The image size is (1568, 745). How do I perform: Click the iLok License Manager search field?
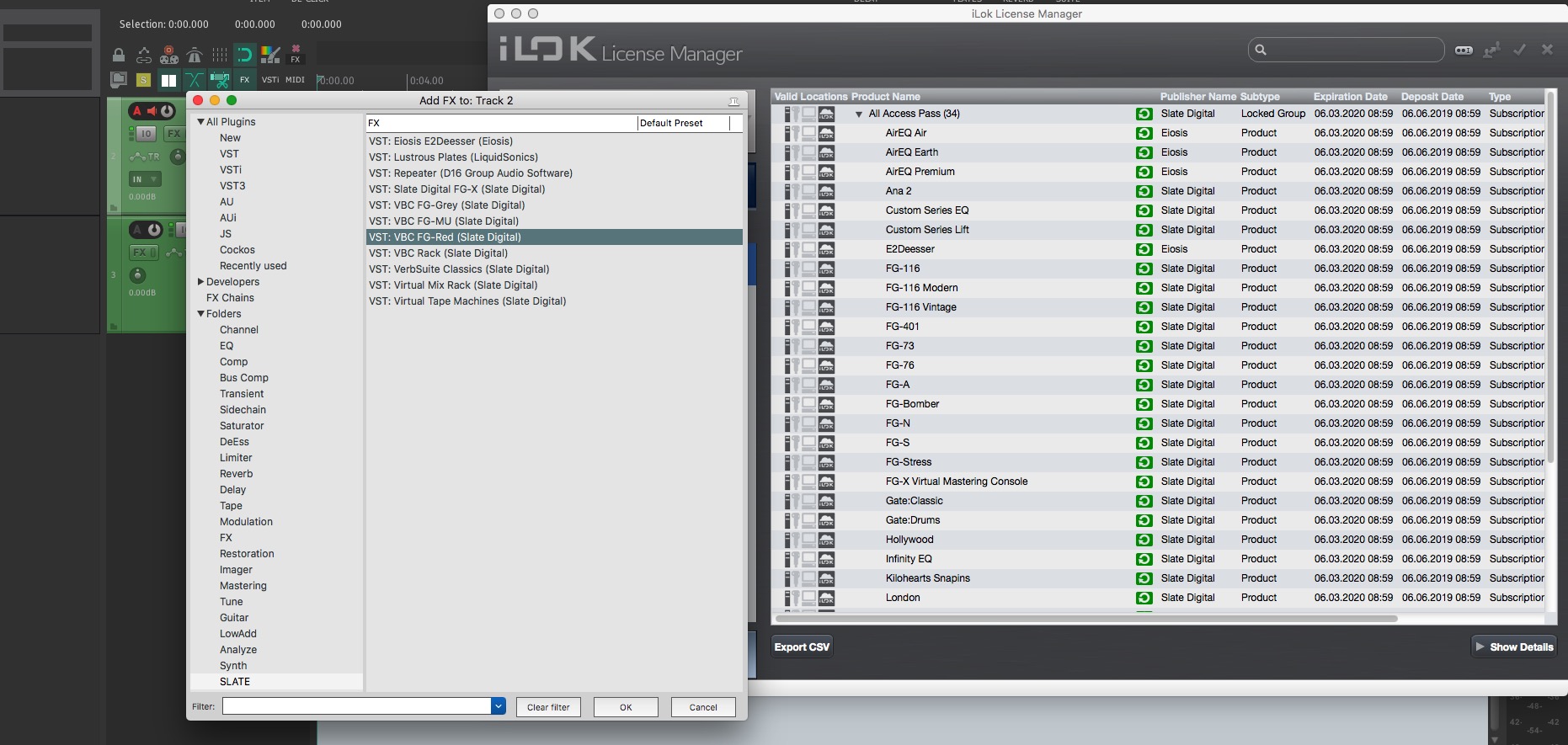[1346, 50]
